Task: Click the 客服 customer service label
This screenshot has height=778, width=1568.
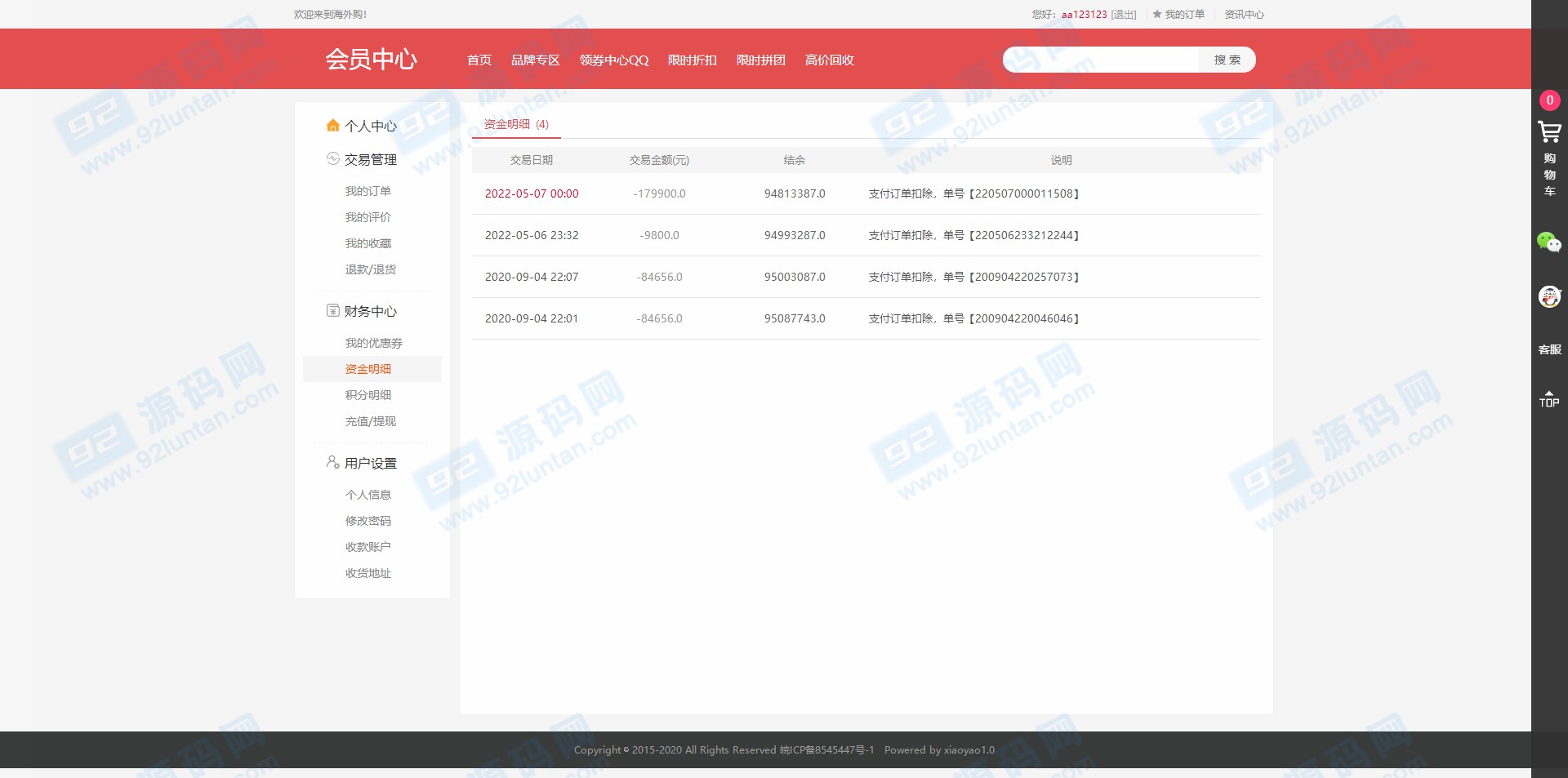Action: point(1549,349)
